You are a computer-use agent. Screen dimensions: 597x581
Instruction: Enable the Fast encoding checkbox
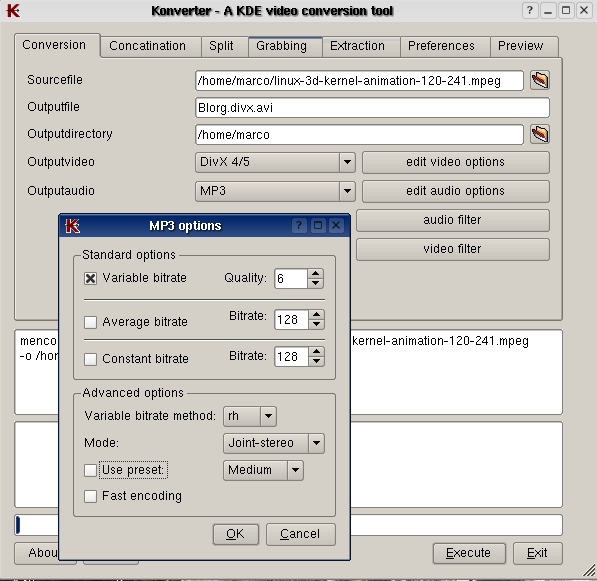pyautogui.click(x=90, y=496)
